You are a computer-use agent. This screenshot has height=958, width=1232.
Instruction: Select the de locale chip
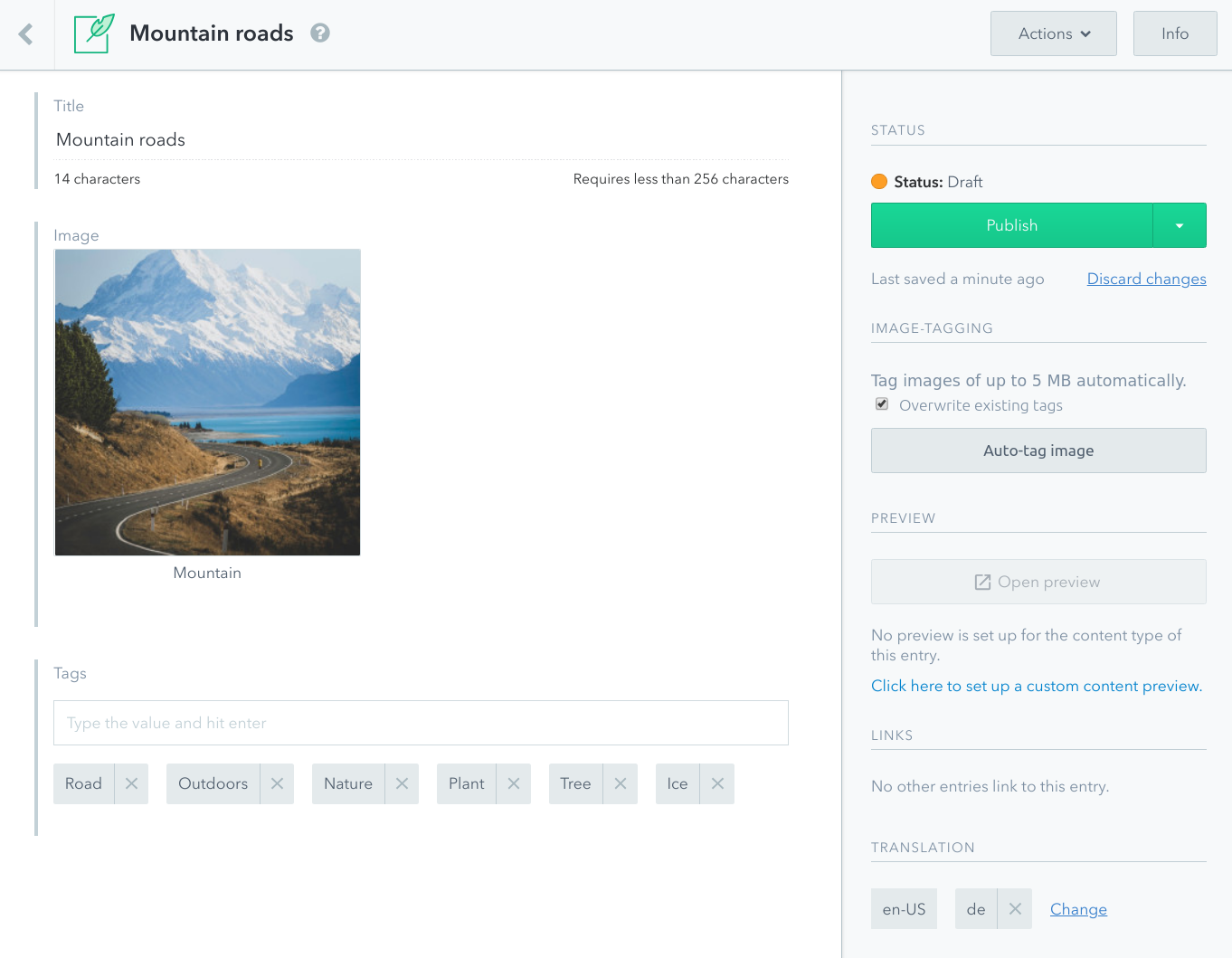click(x=976, y=909)
